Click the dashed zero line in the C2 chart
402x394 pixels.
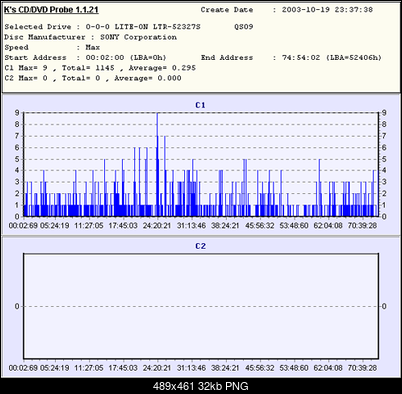tap(201, 306)
